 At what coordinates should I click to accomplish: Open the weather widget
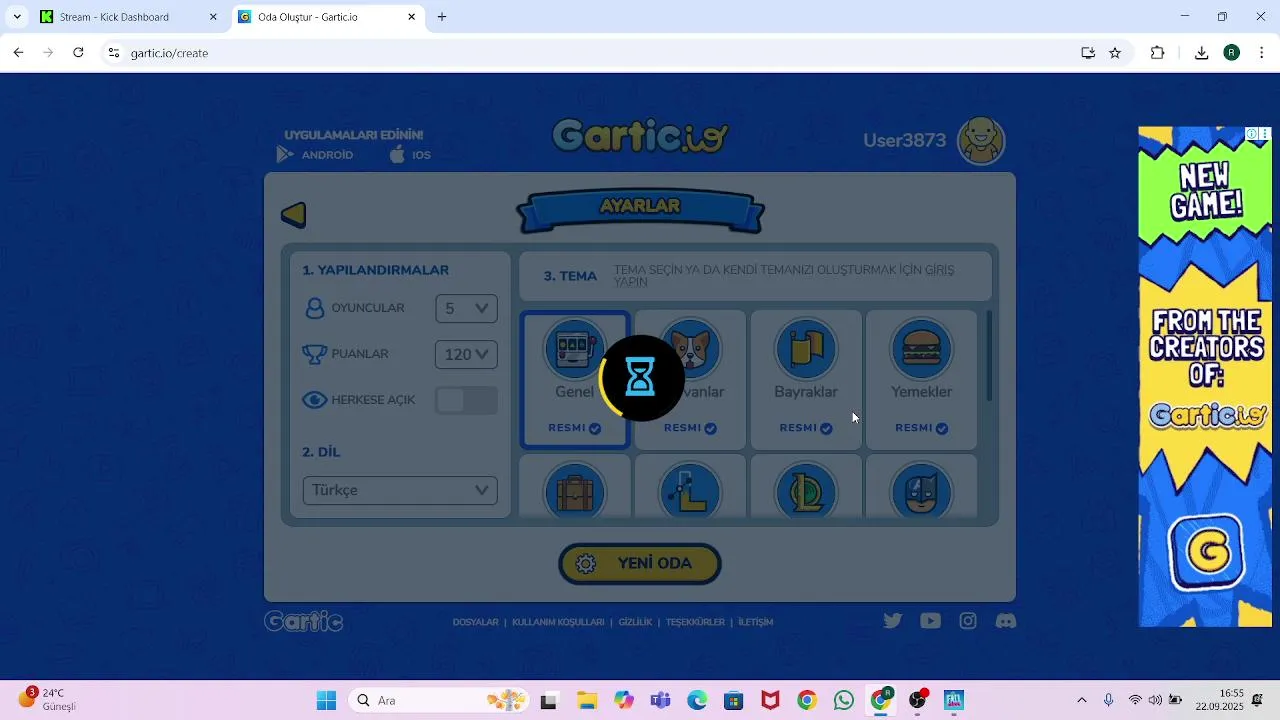pyautogui.click(x=48, y=699)
